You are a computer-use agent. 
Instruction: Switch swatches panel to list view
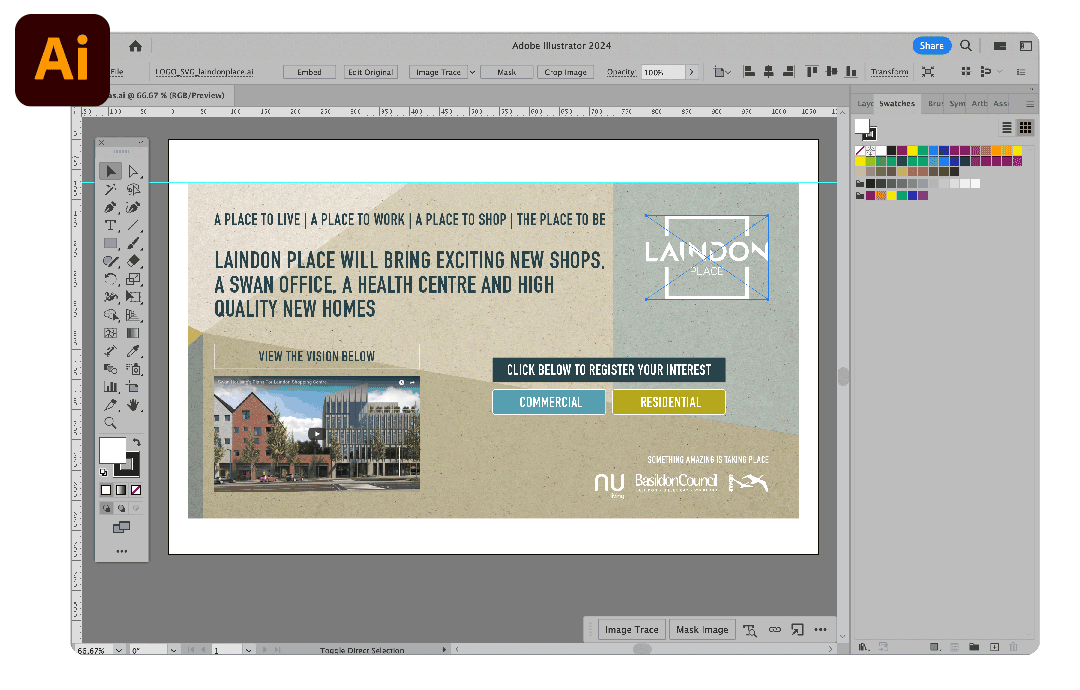[1007, 128]
